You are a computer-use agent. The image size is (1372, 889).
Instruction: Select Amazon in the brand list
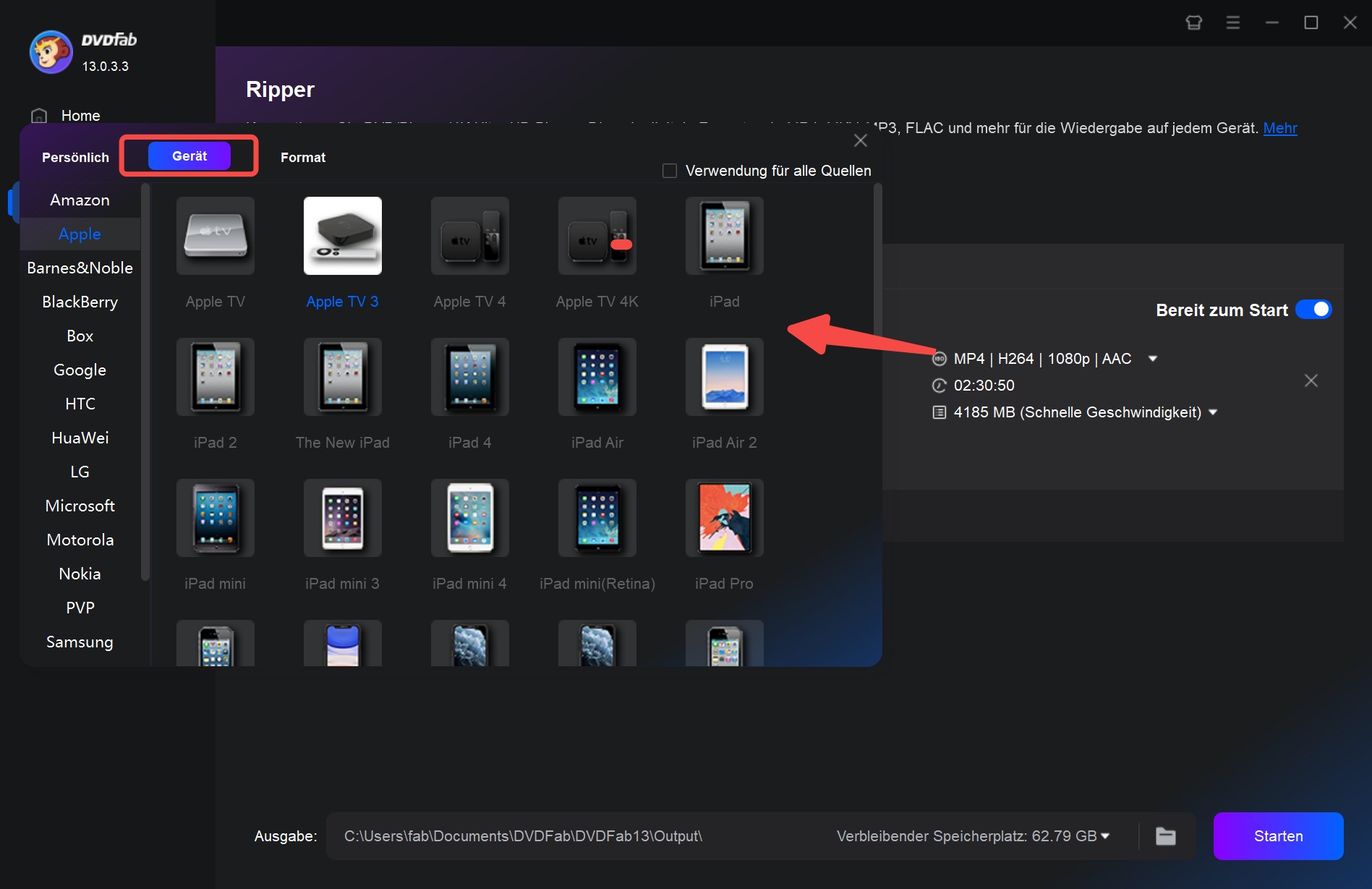click(80, 200)
